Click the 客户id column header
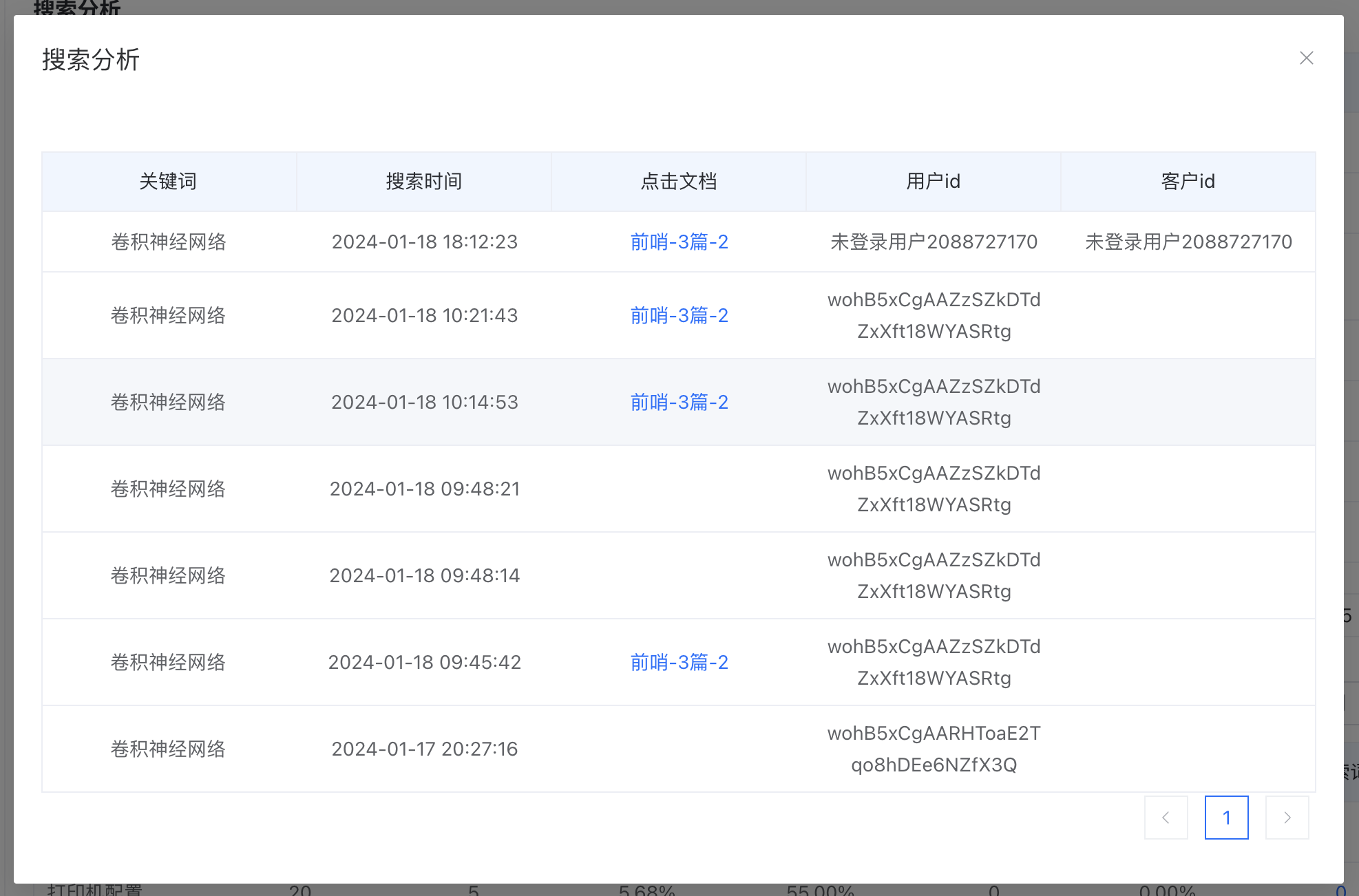The width and height of the screenshot is (1359, 896). click(1188, 182)
